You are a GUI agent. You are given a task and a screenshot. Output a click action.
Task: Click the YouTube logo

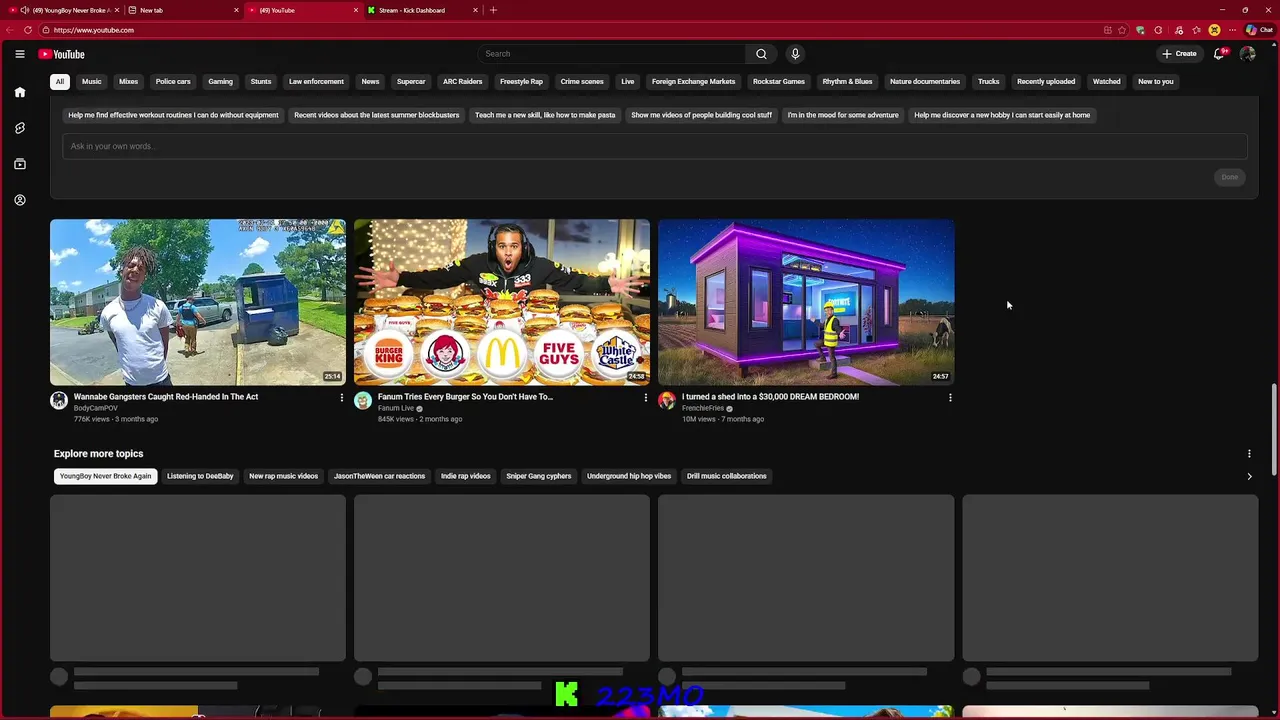pyautogui.click(x=62, y=54)
